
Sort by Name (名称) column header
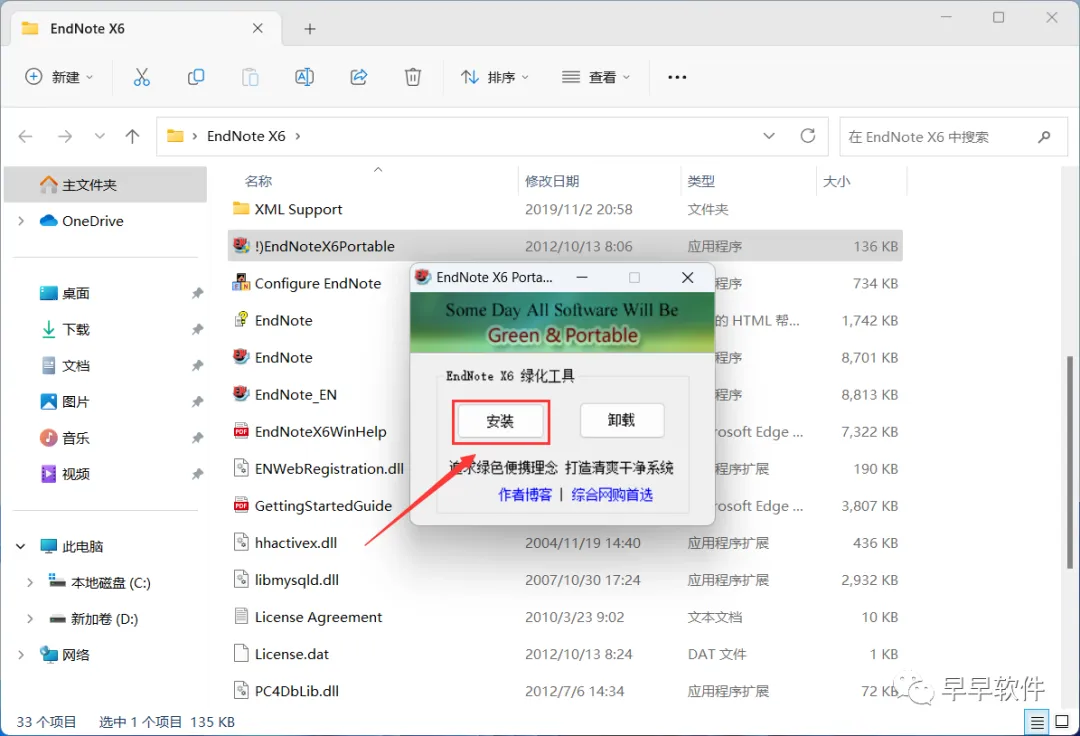[258, 181]
